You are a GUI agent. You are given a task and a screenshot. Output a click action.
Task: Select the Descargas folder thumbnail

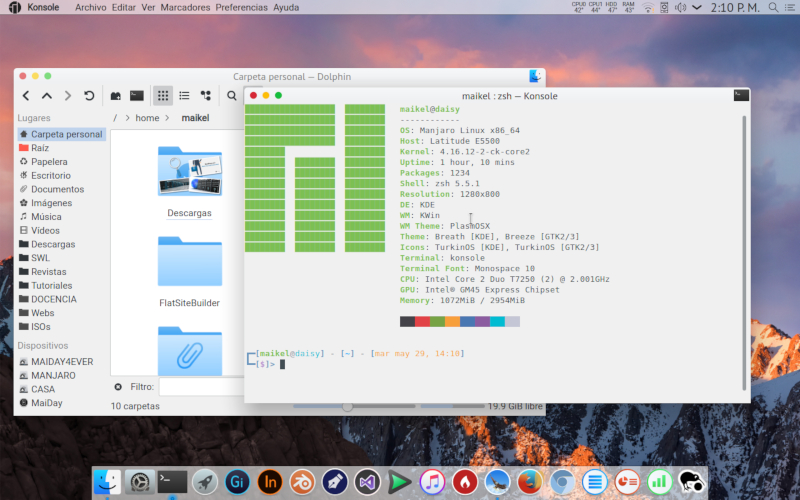(x=189, y=171)
